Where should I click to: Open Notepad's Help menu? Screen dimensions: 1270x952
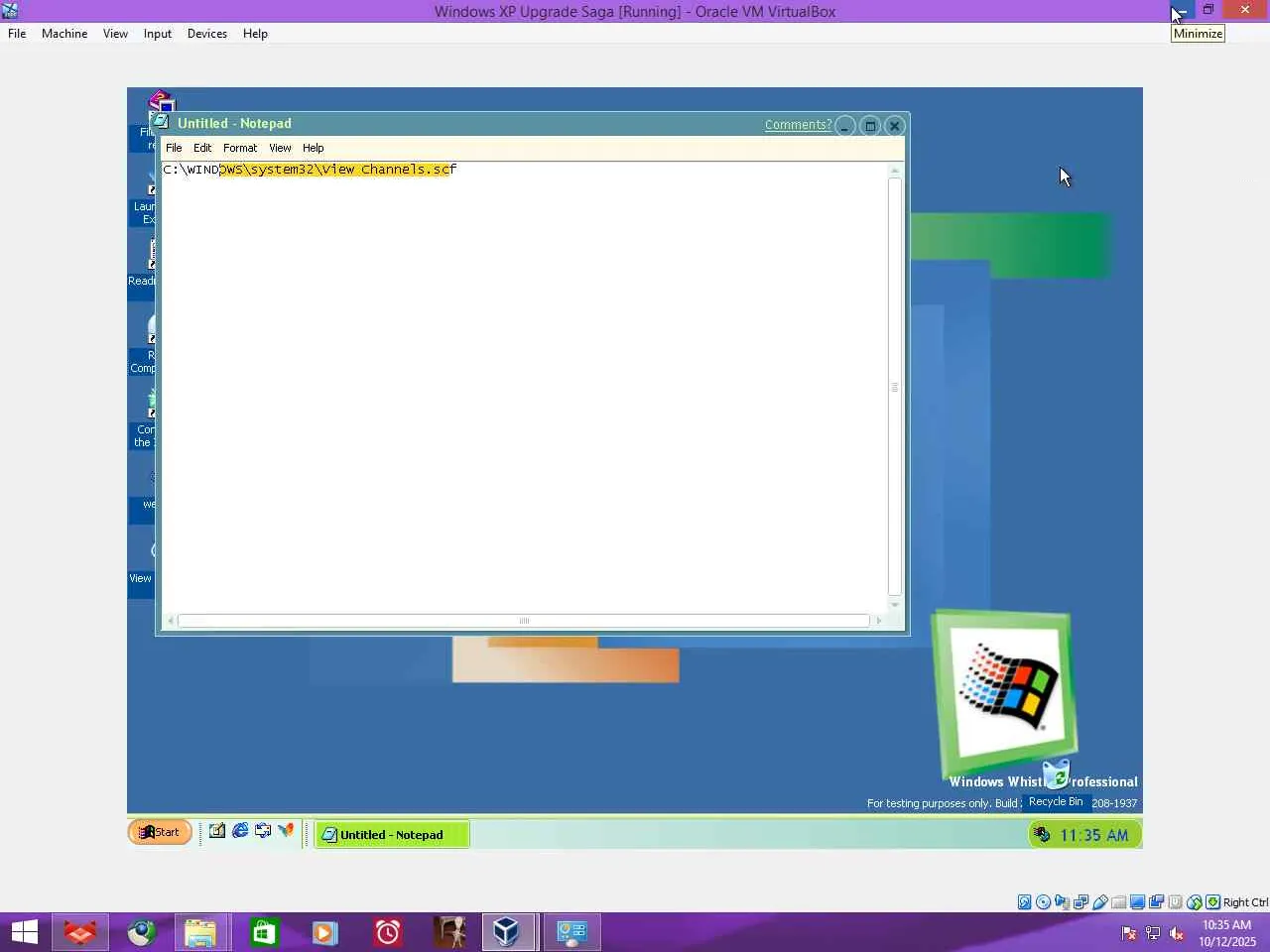coord(314,148)
